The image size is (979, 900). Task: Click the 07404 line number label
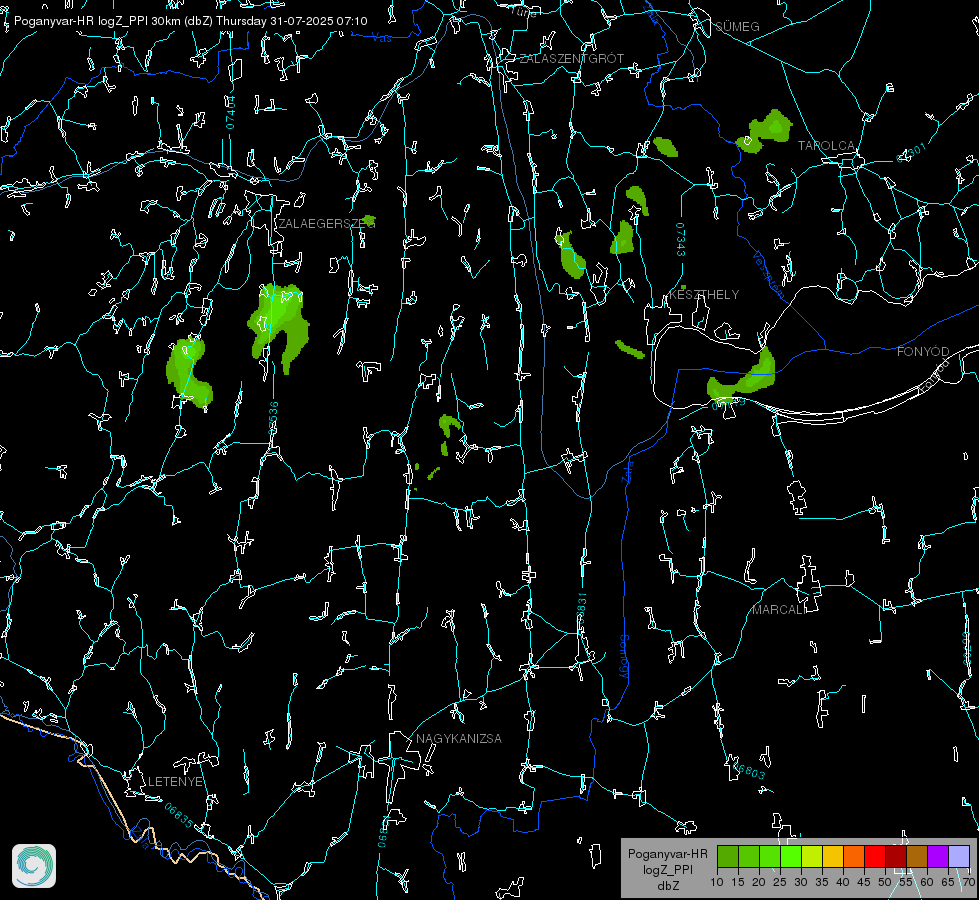231,113
